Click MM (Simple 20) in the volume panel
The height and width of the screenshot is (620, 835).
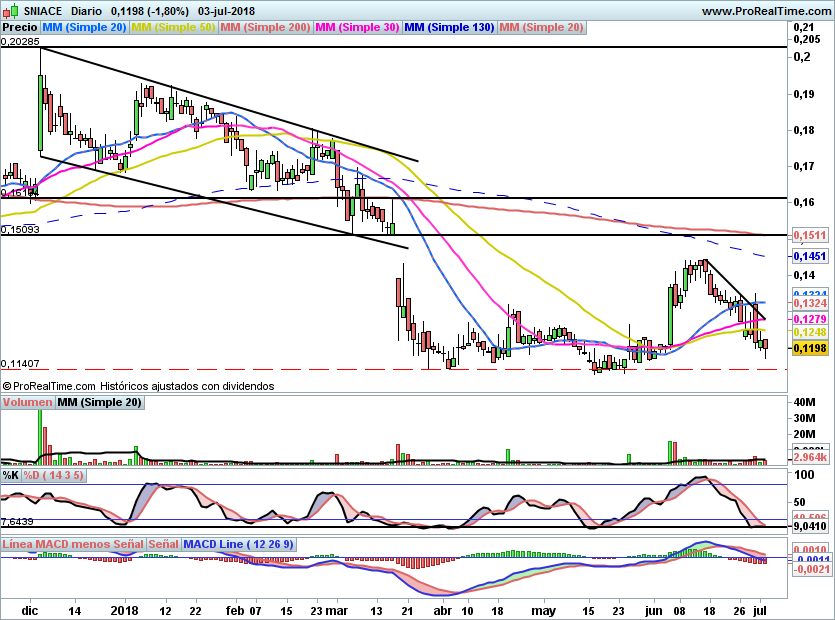tap(99, 402)
